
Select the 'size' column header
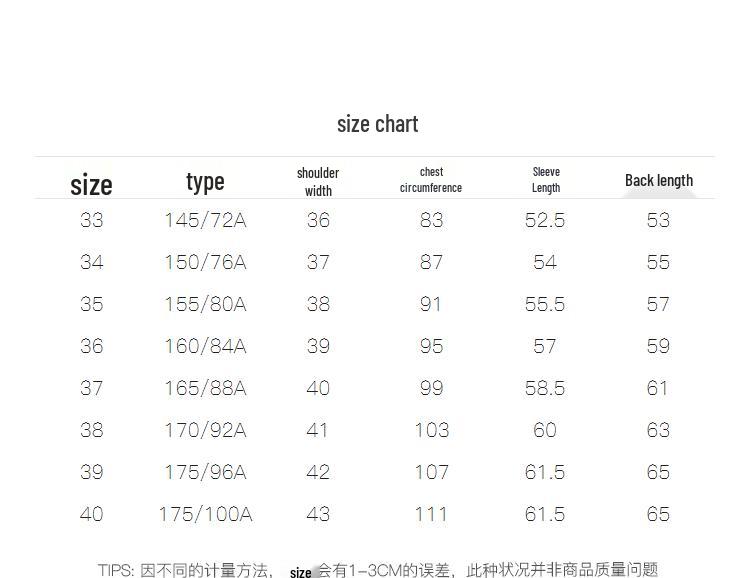point(91,185)
